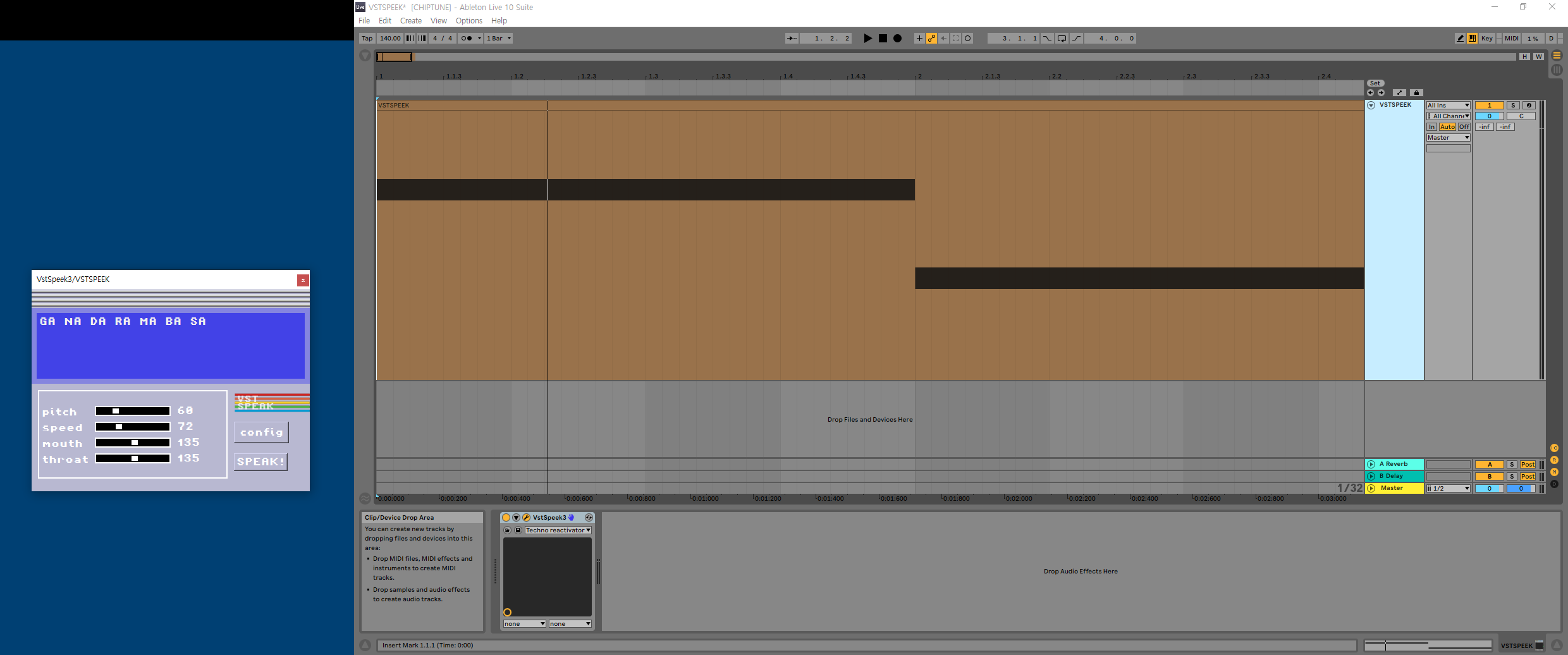Screen dimensions: 1568x655
Task: Open the All Ins input dropdown
Action: click(1449, 106)
